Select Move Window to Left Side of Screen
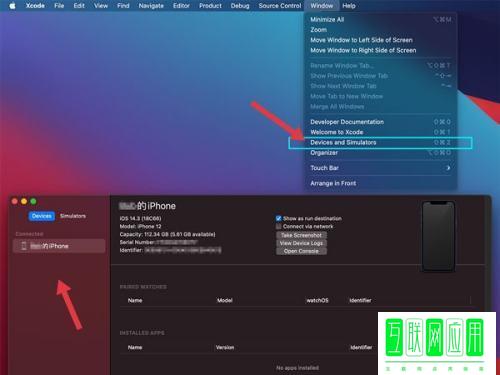The image size is (500, 375). click(381, 40)
